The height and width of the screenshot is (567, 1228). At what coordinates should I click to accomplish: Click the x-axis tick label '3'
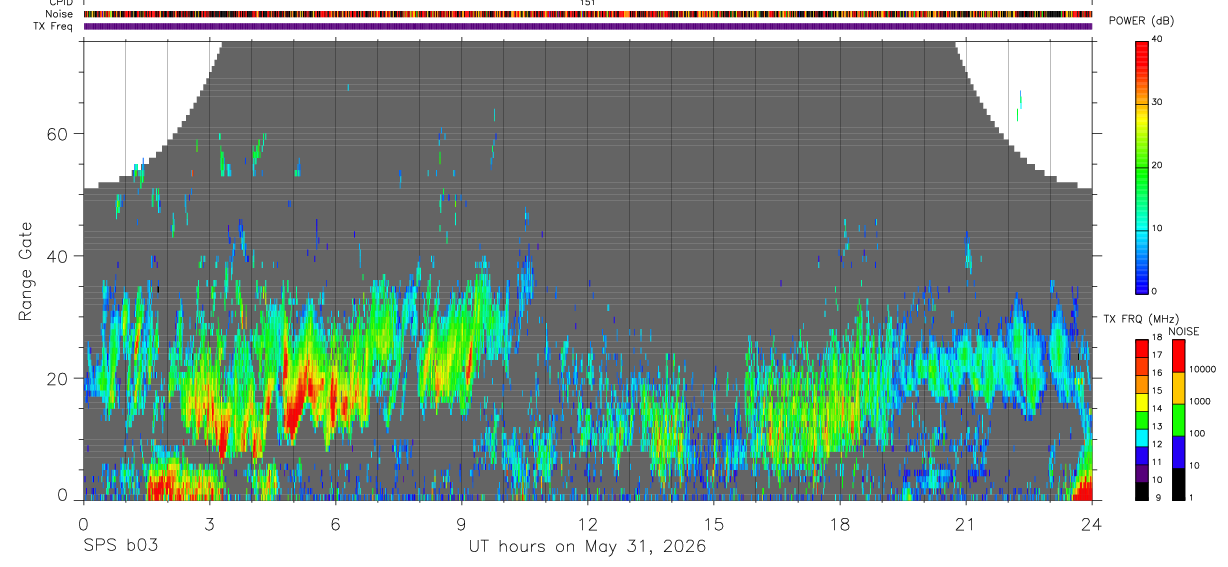pos(209,523)
